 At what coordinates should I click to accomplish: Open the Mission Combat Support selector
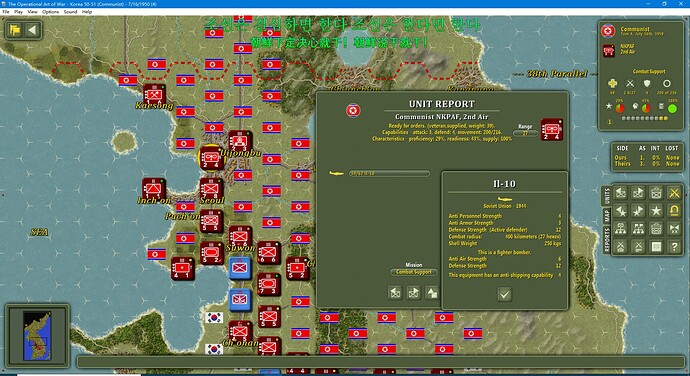[x=414, y=272]
